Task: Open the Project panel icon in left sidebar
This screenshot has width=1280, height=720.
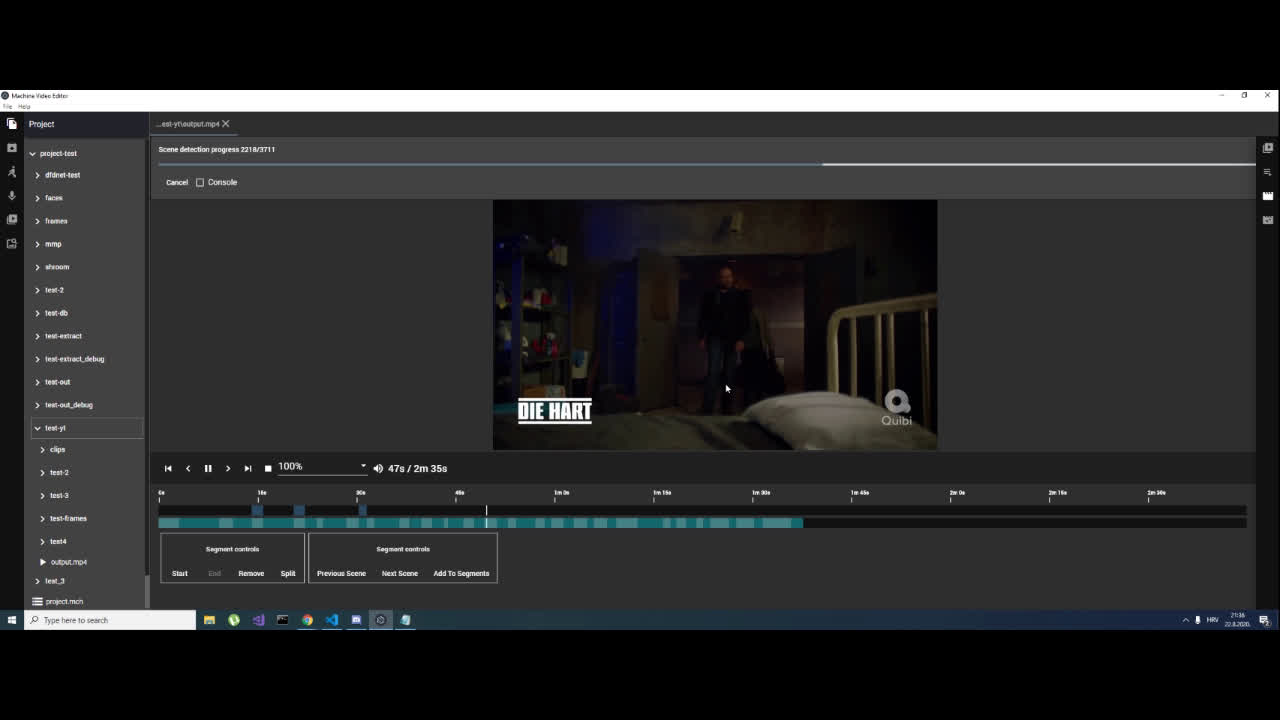Action: pos(11,123)
